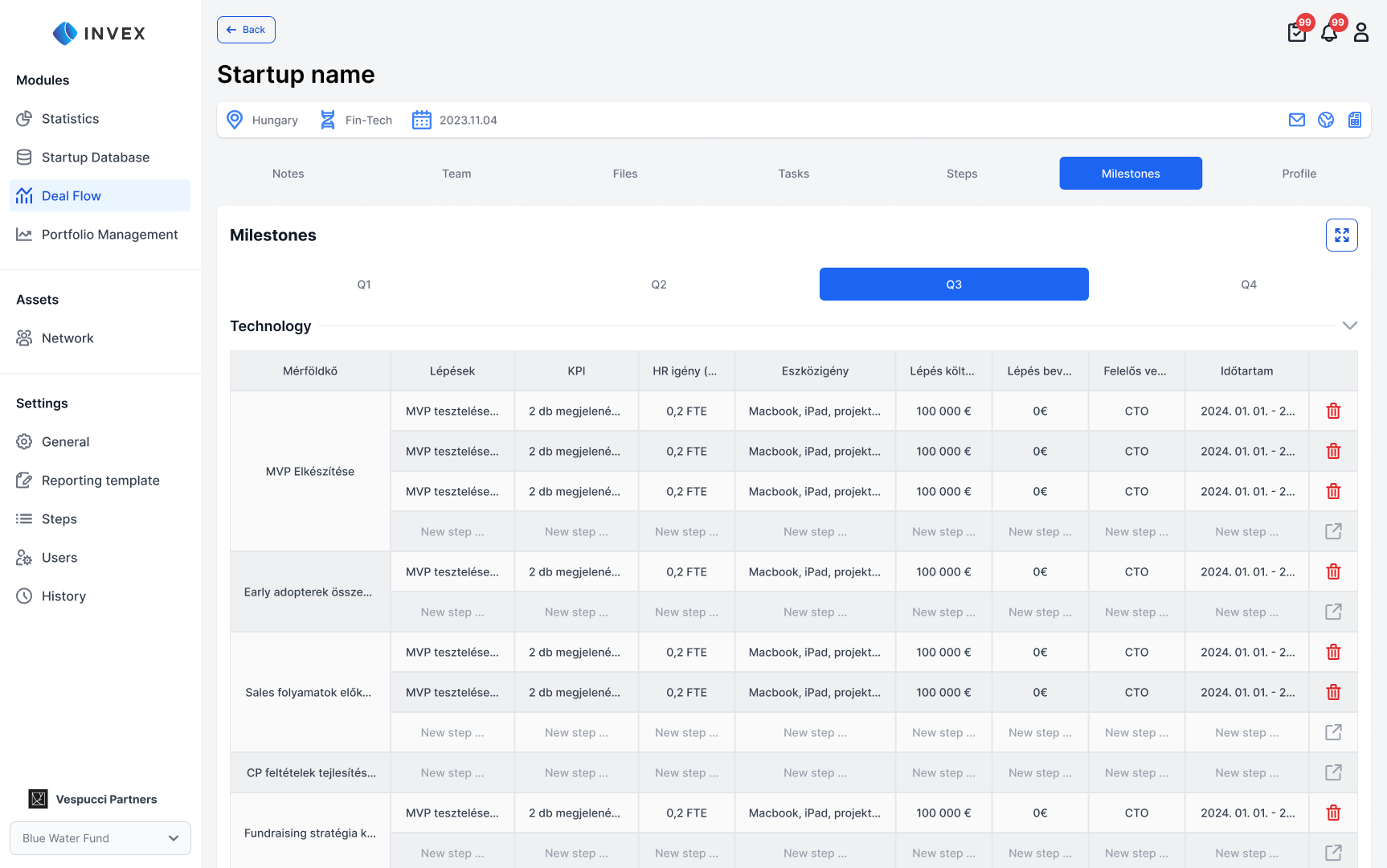Click the Back button
Image resolution: width=1387 pixels, height=868 pixels.
(x=246, y=30)
